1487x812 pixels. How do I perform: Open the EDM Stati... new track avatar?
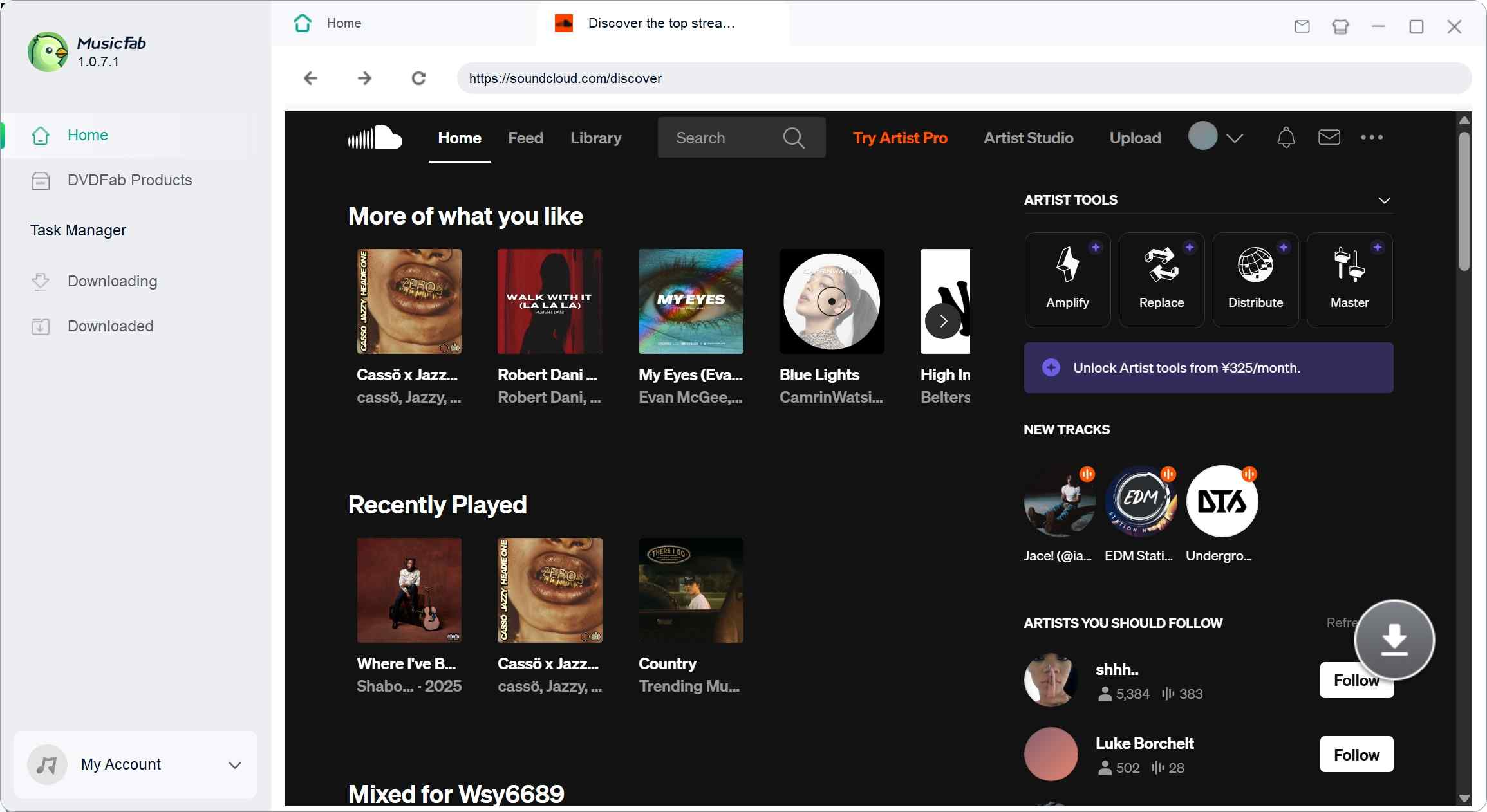tap(1141, 501)
